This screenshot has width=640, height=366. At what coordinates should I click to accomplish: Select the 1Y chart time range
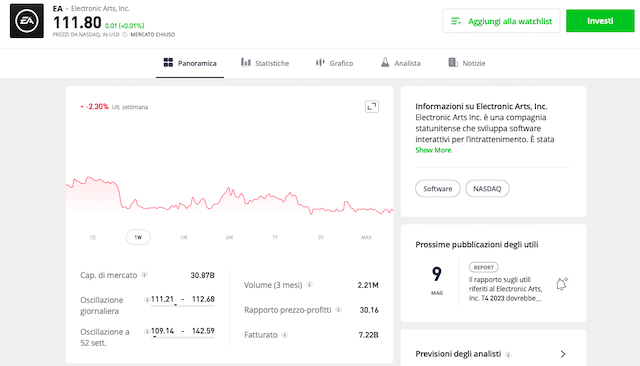tap(275, 237)
